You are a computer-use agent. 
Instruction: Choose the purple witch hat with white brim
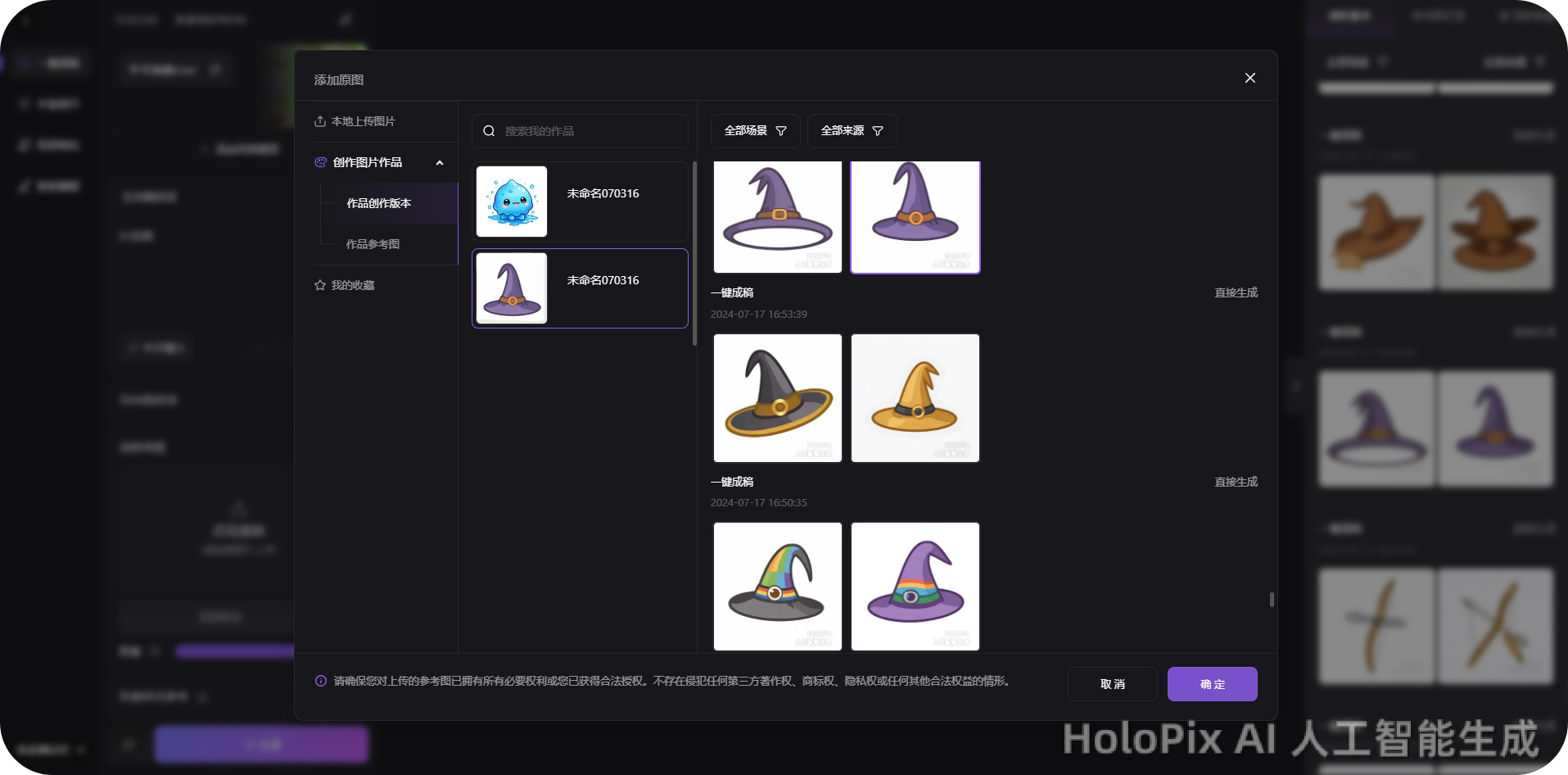pos(778,216)
